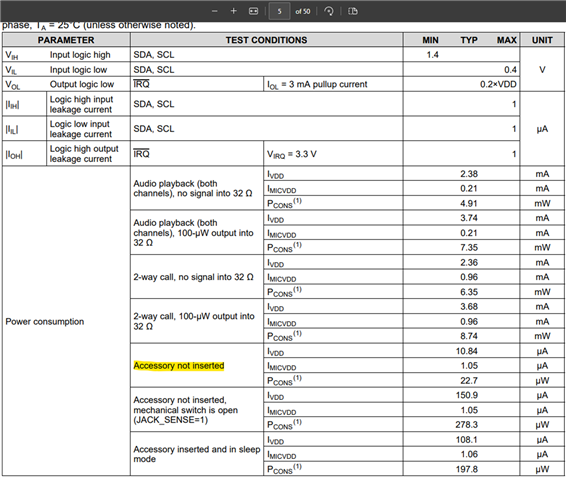The width and height of the screenshot is (566, 480).
Task: Click 'Logic high output leakage current' text
Action: [x=84, y=154]
